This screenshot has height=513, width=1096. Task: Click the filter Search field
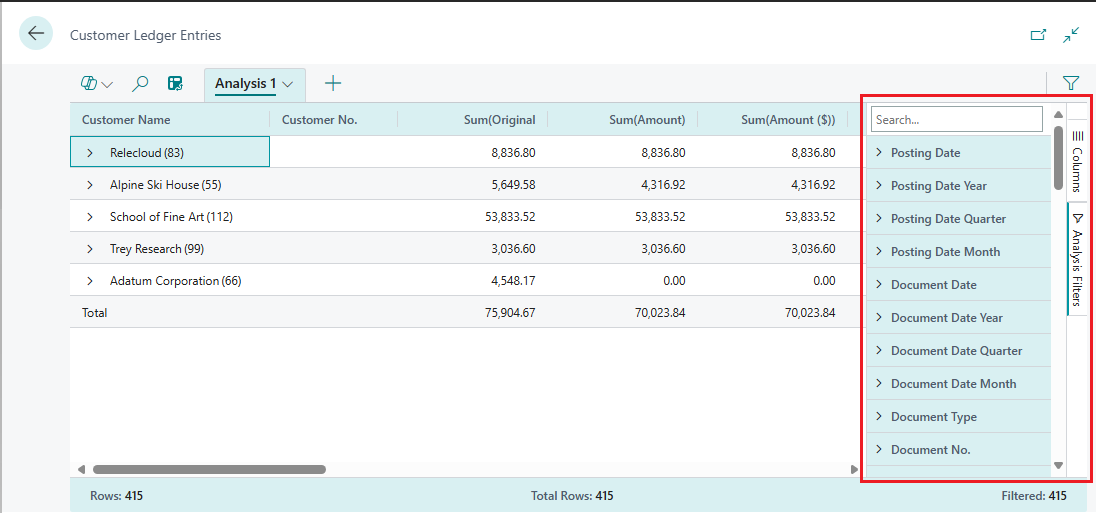956,120
